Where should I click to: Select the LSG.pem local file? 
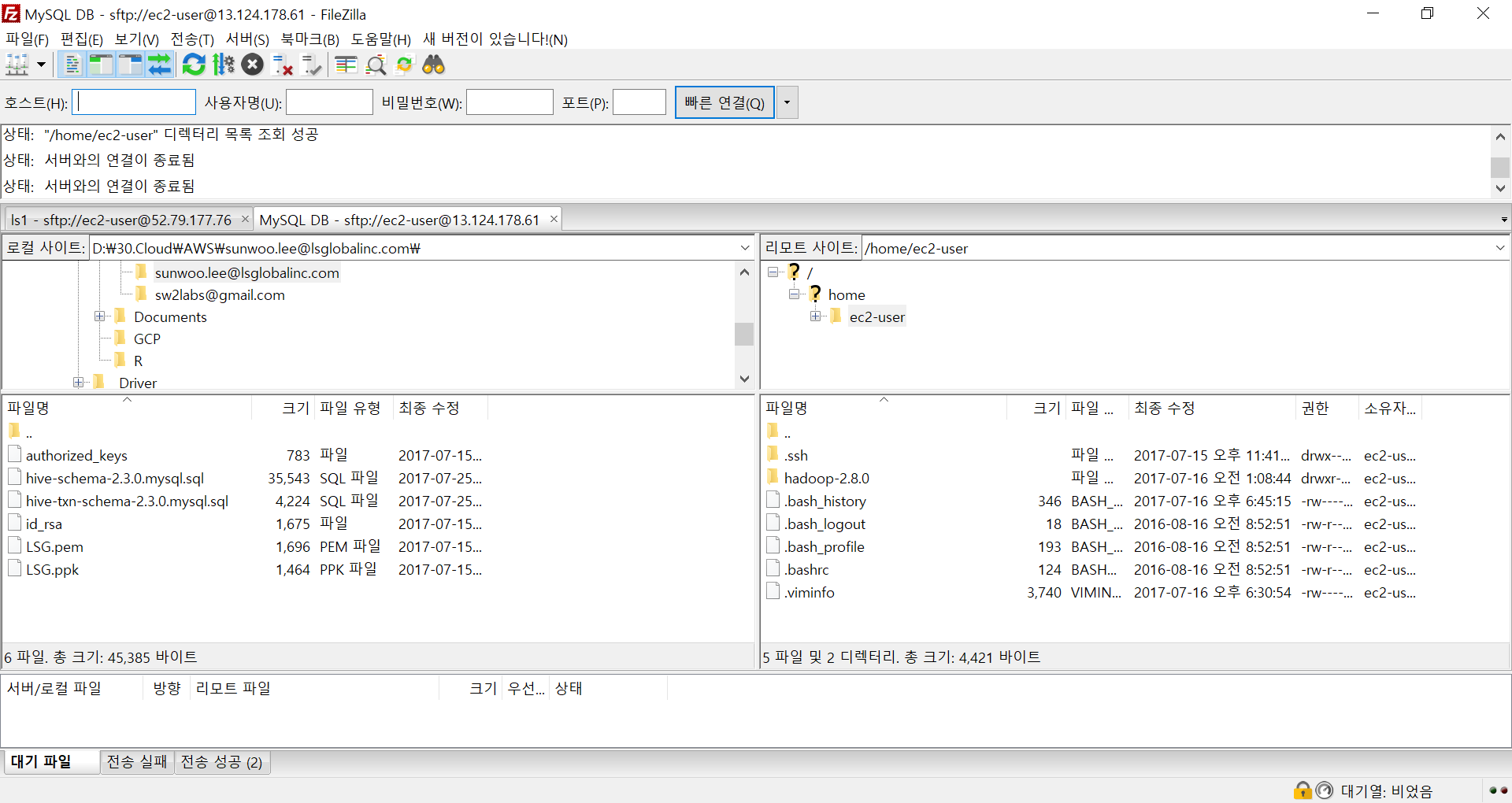click(x=54, y=547)
